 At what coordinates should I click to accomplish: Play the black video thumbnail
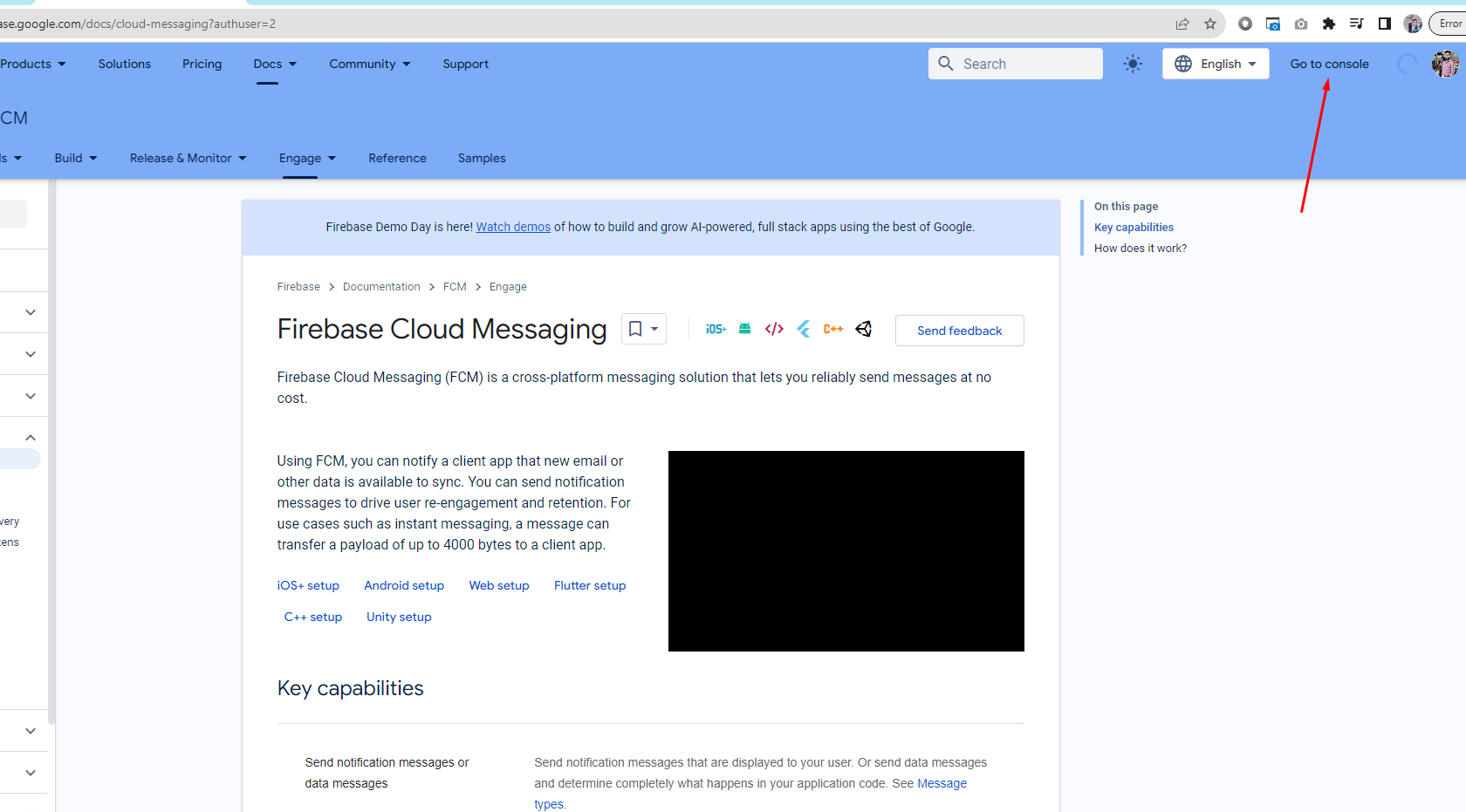coord(846,551)
